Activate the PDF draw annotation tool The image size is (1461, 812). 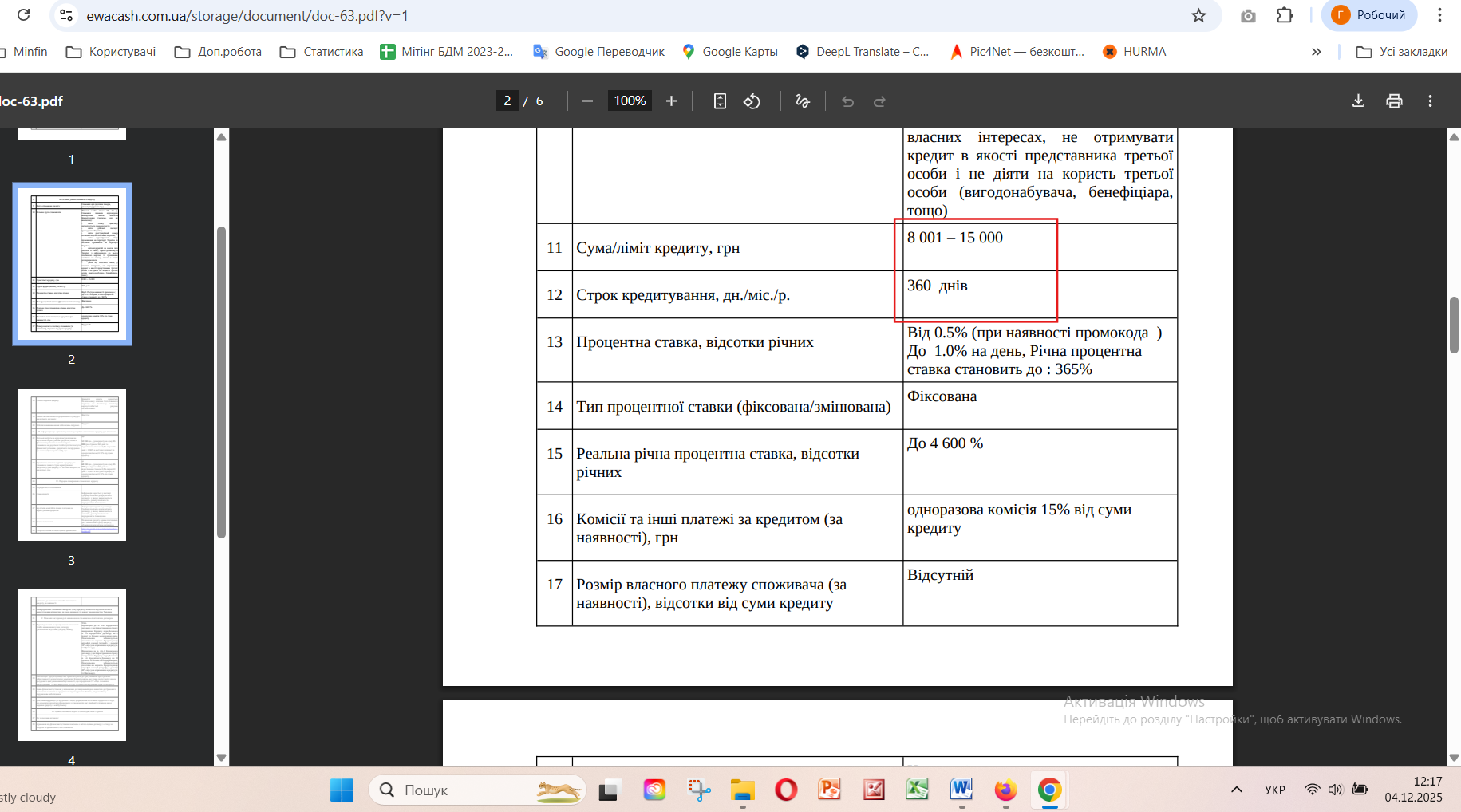click(803, 101)
